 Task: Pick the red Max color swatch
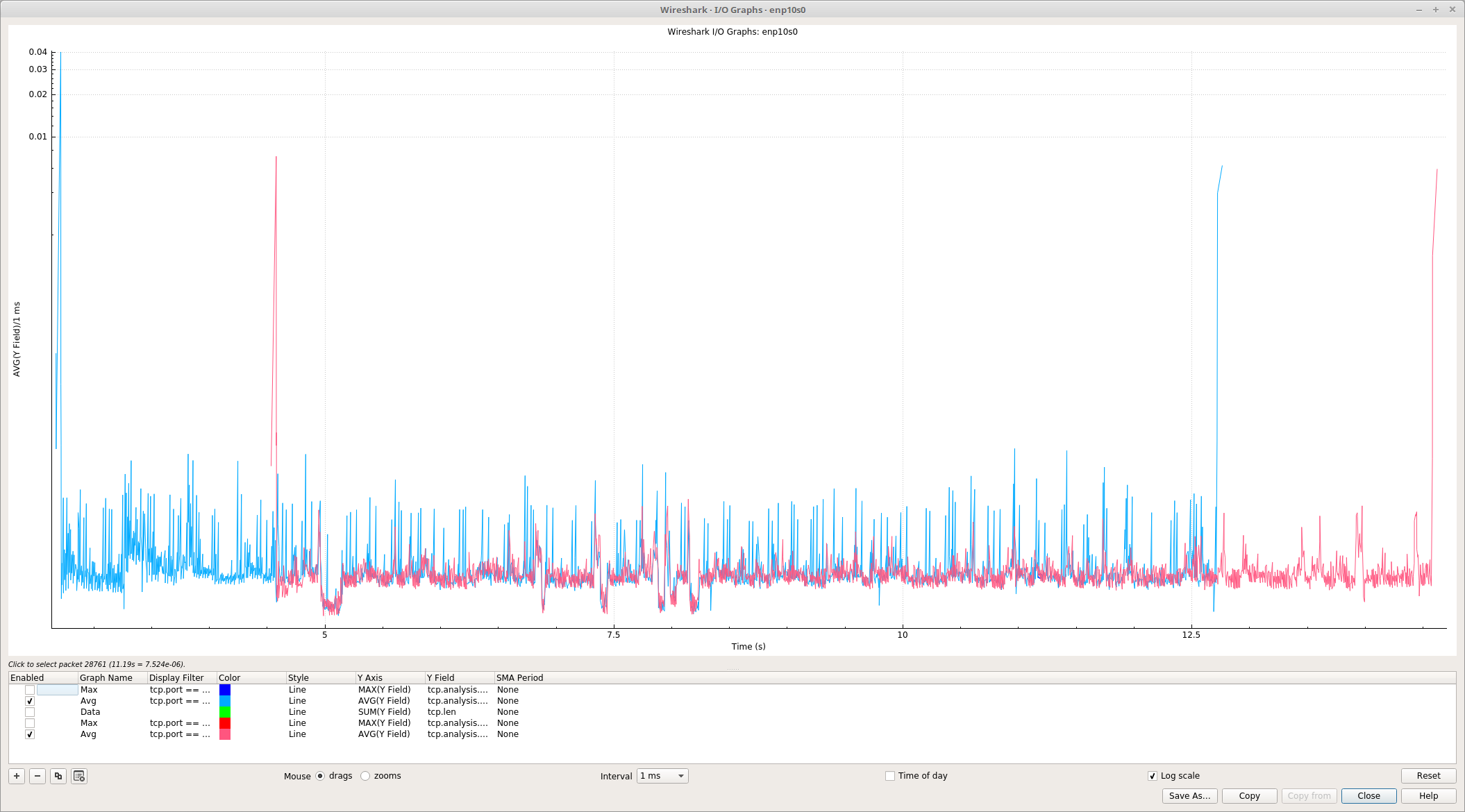coord(225,723)
